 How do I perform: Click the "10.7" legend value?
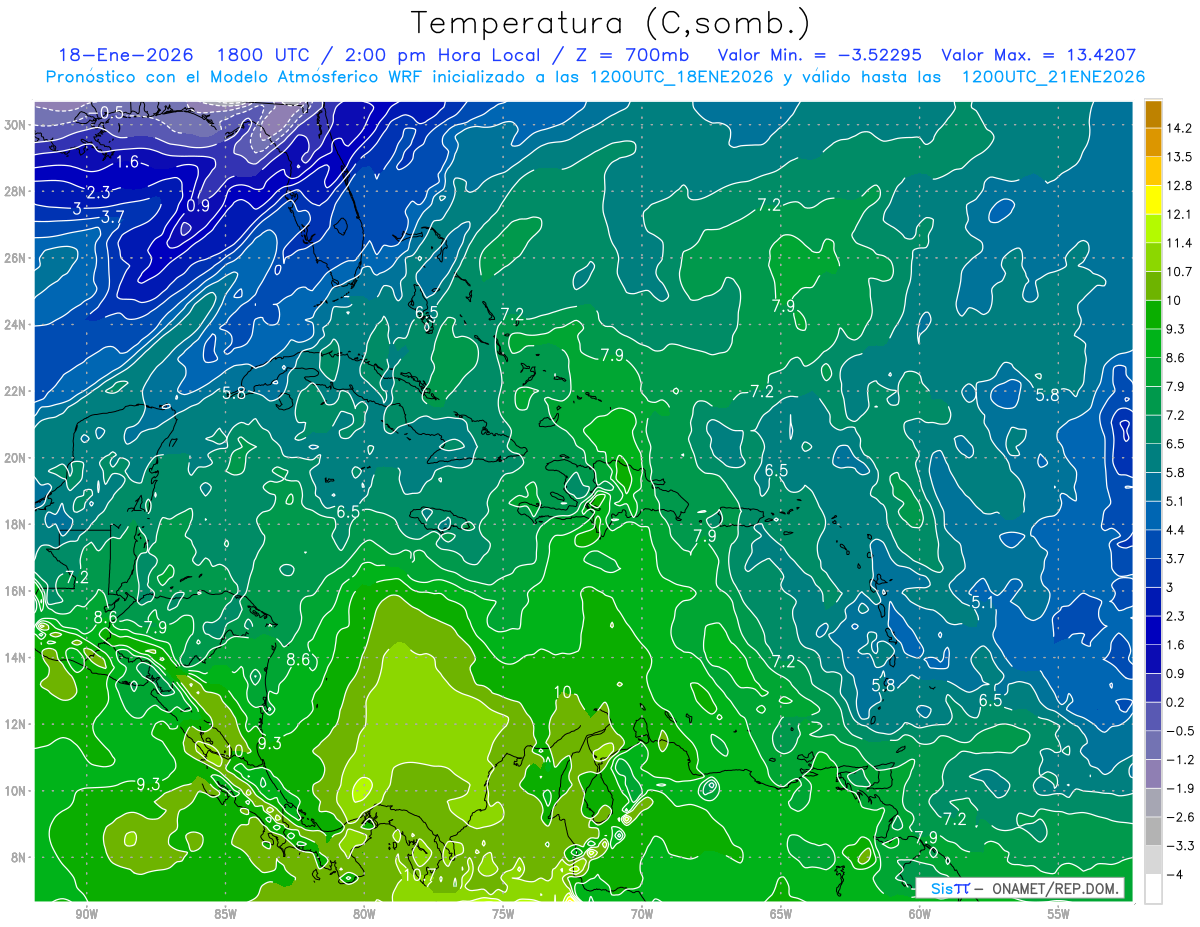[1180, 272]
